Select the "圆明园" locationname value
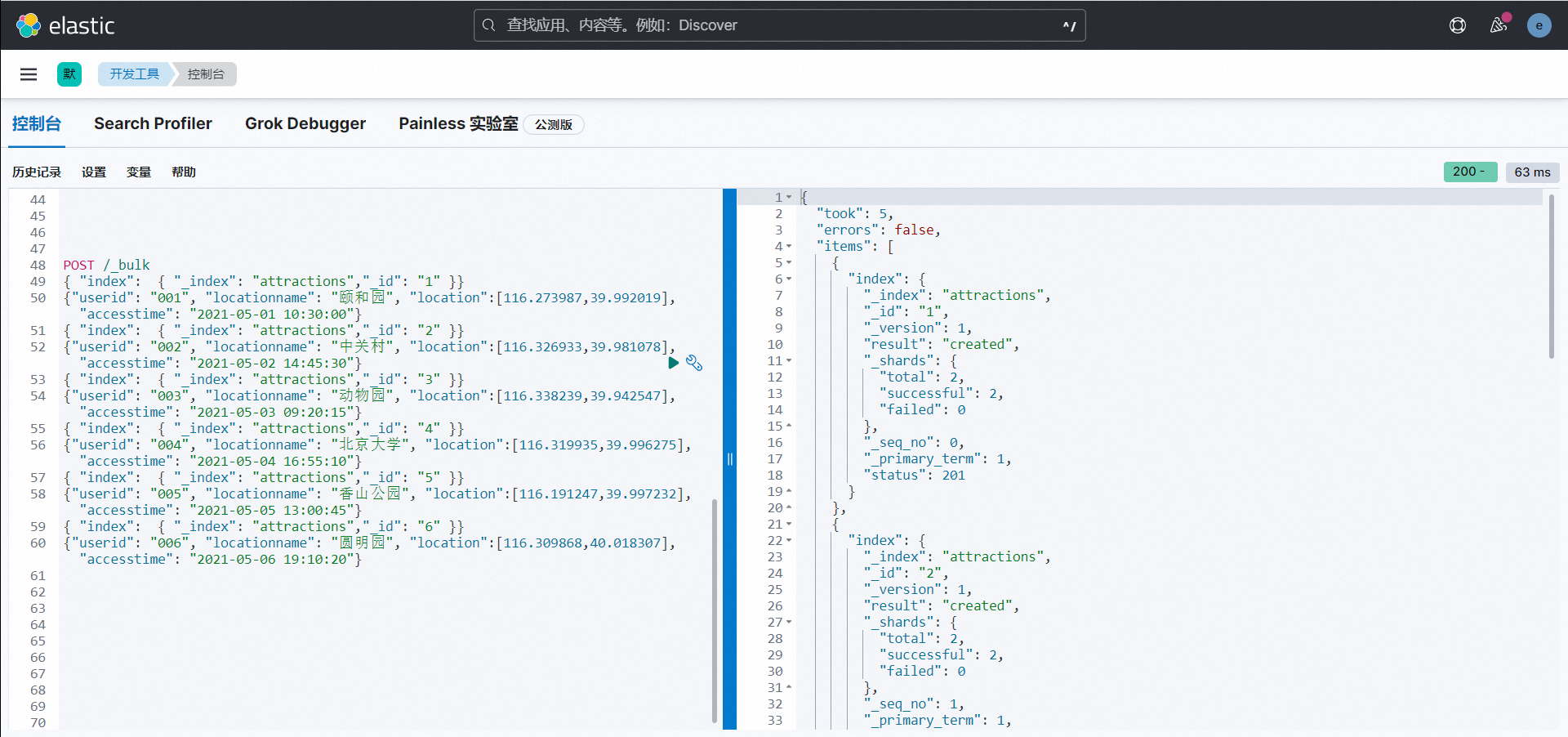The image size is (1568, 737). coord(363,543)
